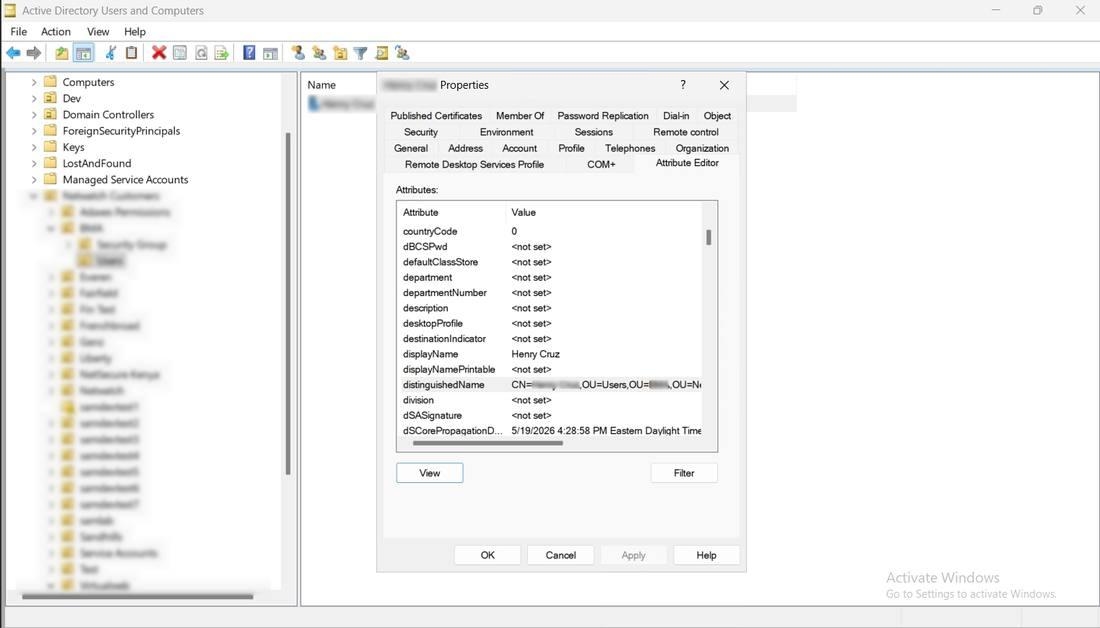The width and height of the screenshot is (1100, 628).
Task: Toggle the Show/Hide Action Pane icon
Action: (x=270, y=53)
